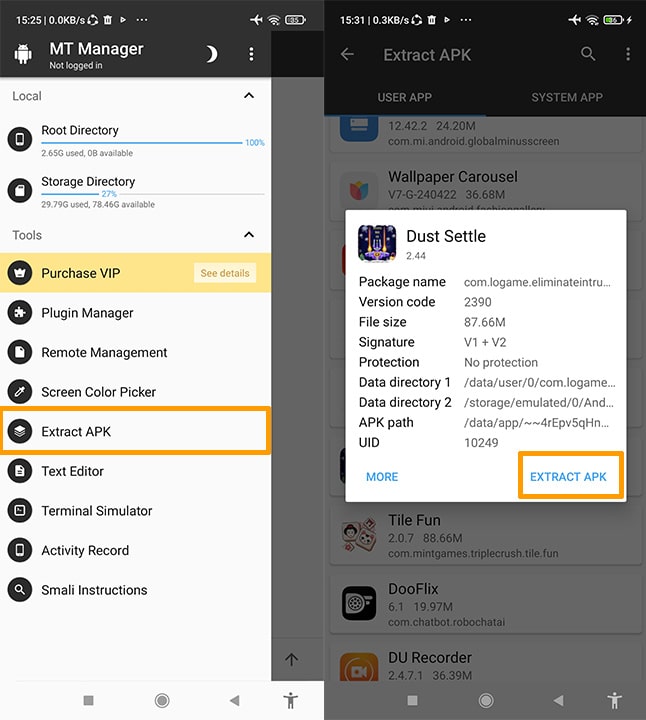This screenshot has height=720, width=646.
Task: Select Smali Instructions entry
Action: (x=135, y=590)
